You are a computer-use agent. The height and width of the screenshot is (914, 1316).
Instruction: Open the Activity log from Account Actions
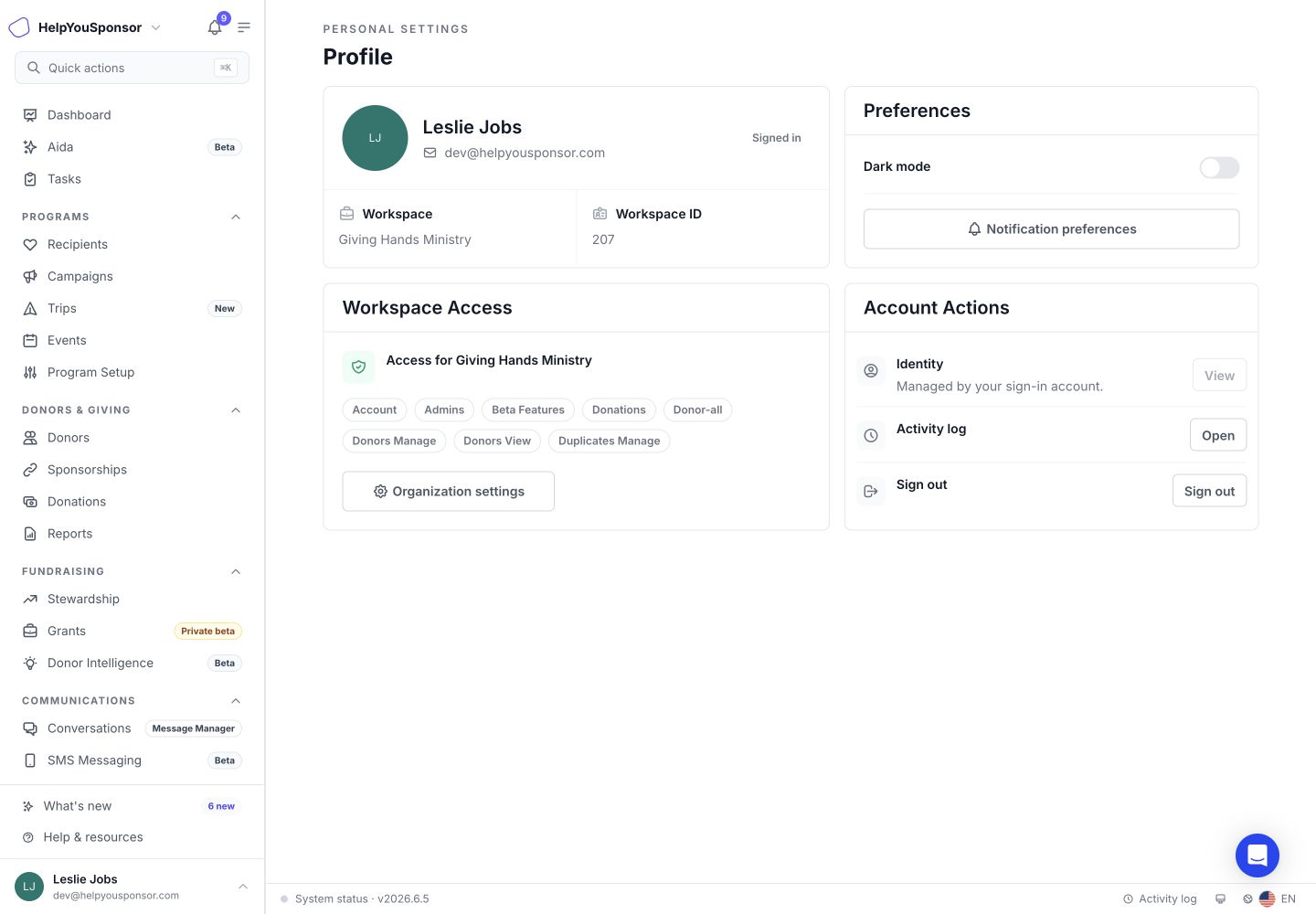coord(1217,436)
